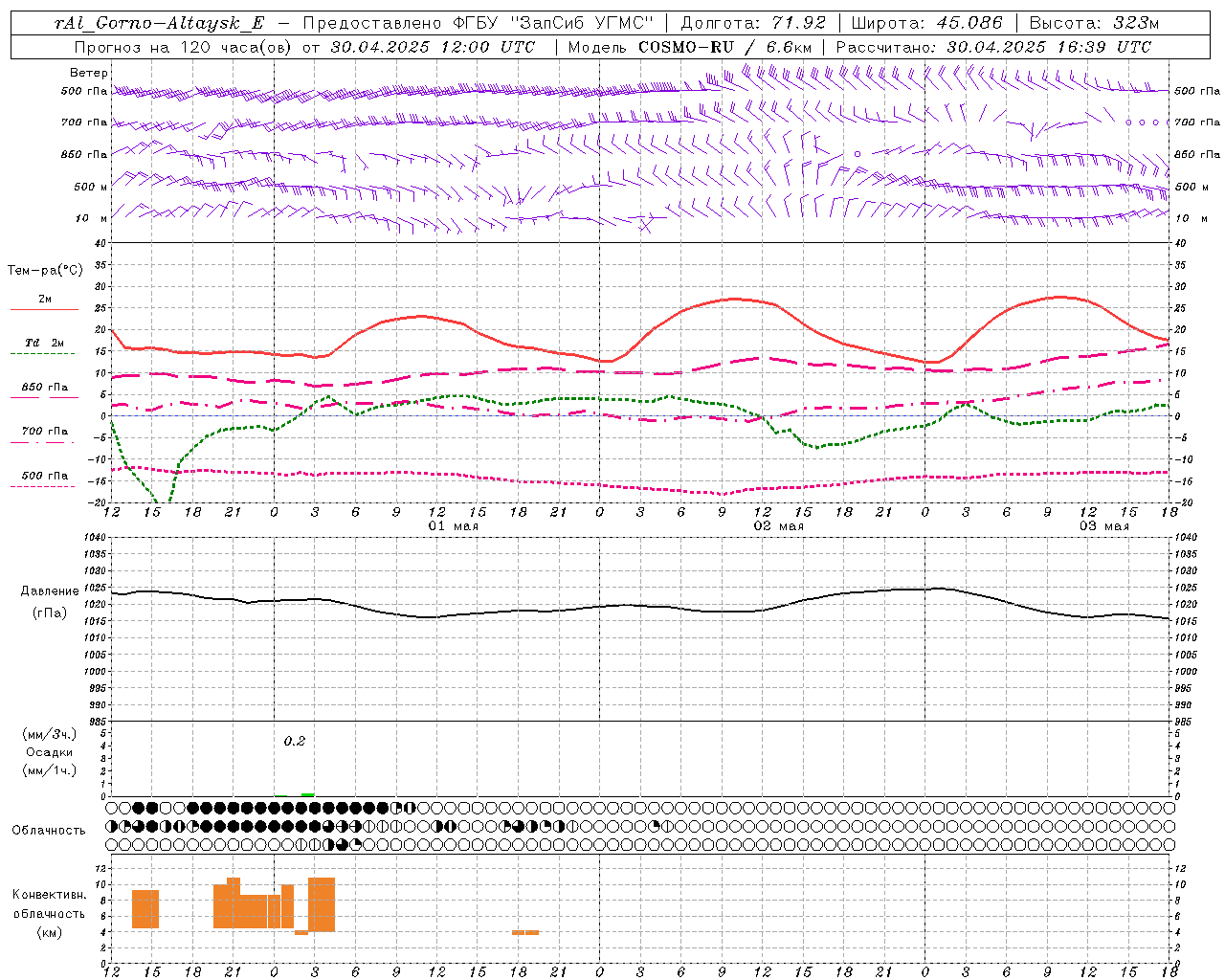Click the solid red 2м legend line
Image resolution: width=1225 pixels, height=980 pixels.
point(44,309)
